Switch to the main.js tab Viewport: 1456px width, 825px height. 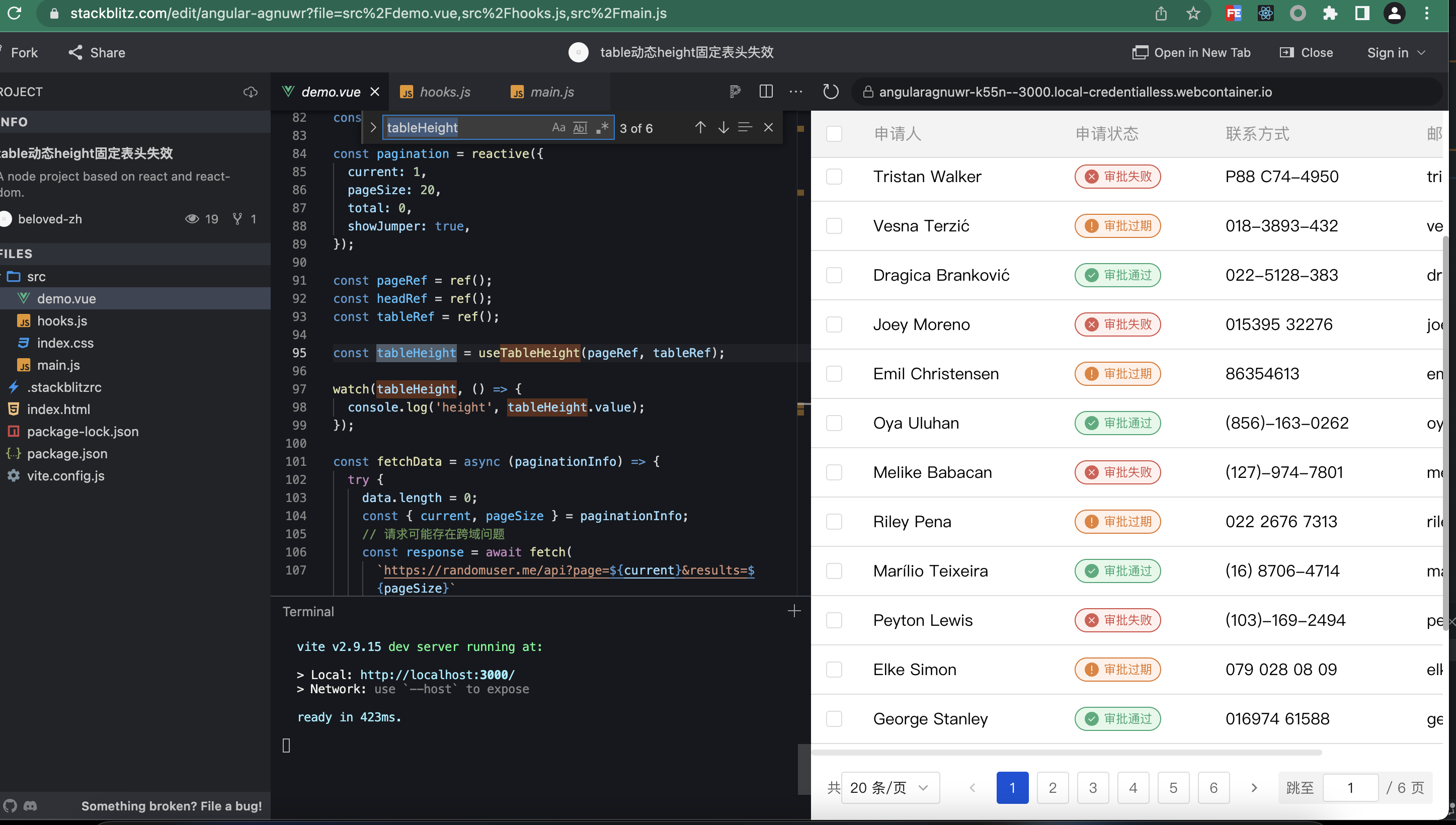coord(552,91)
